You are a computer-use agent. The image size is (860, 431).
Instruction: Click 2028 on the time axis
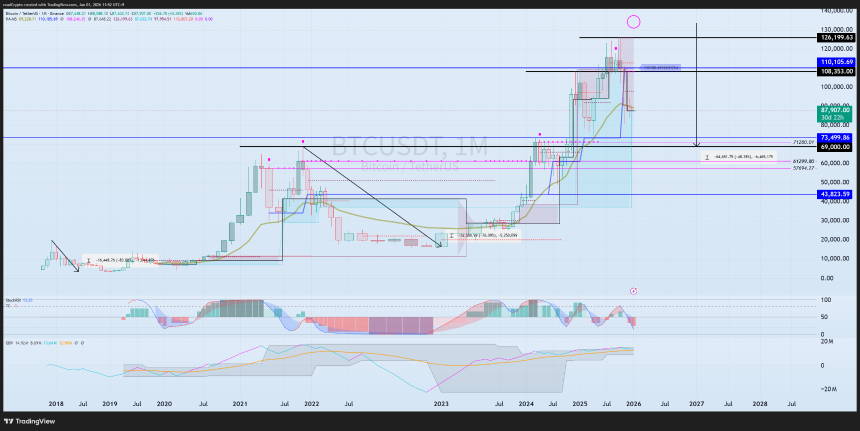click(760, 404)
